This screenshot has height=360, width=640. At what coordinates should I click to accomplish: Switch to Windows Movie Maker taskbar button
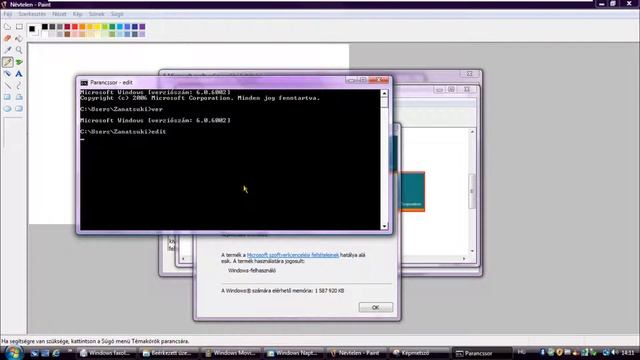[x=230, y=353]
